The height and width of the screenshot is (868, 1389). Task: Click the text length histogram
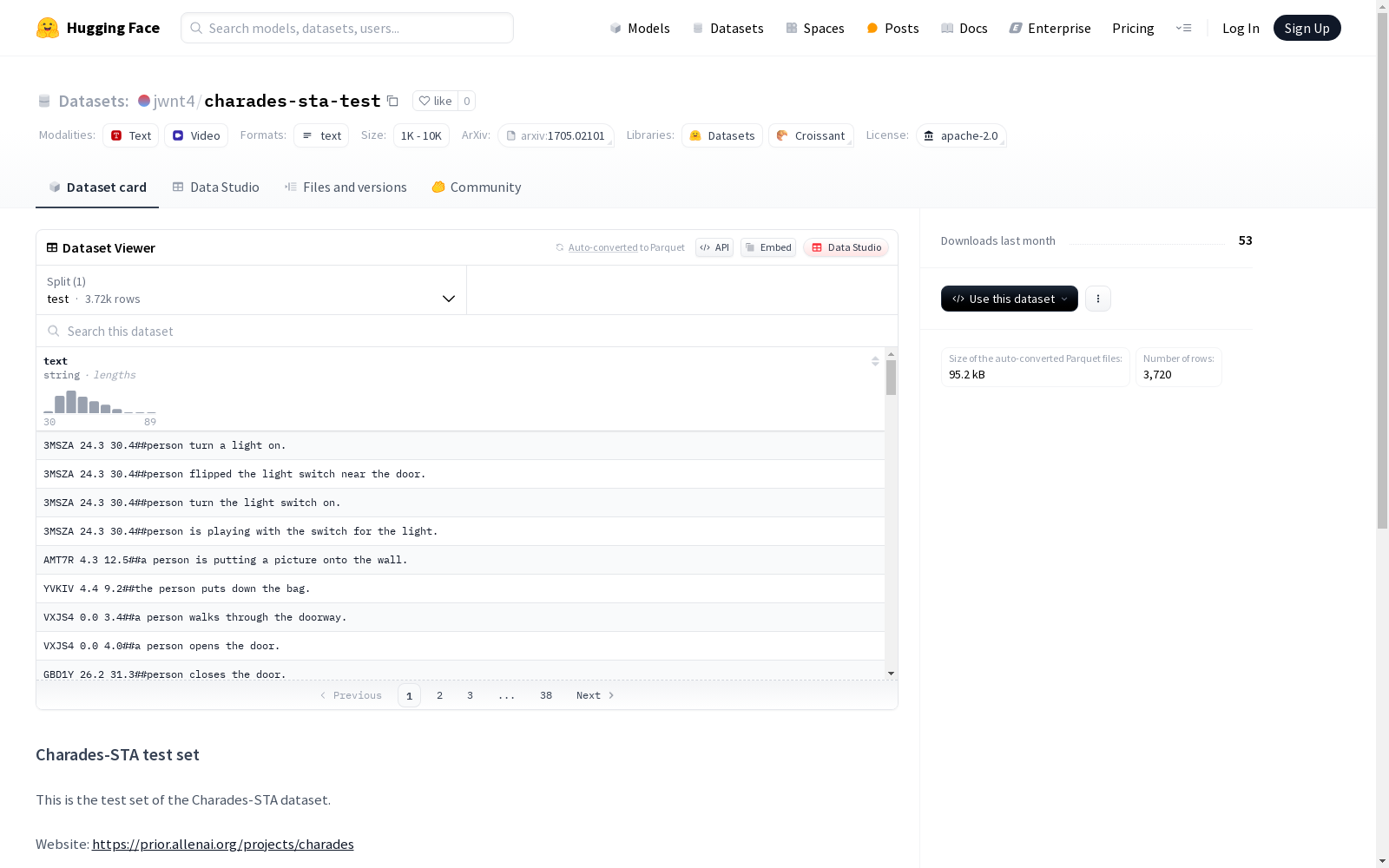point(100,402)
